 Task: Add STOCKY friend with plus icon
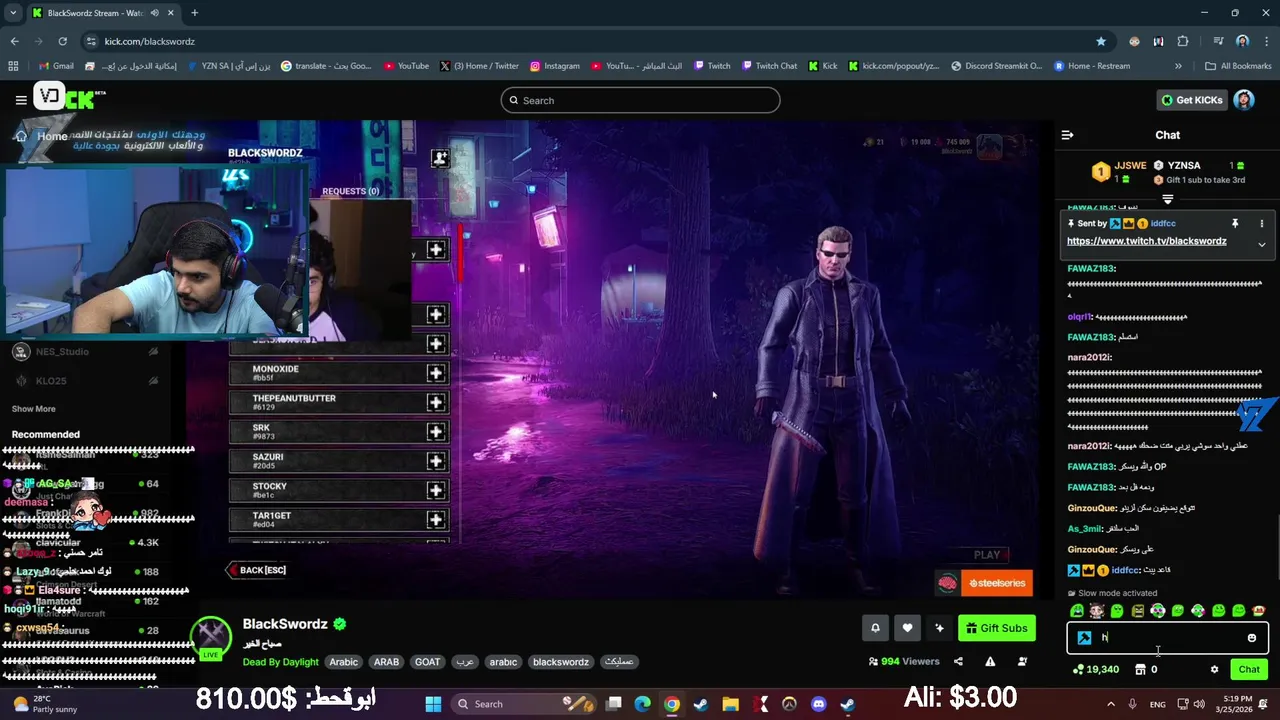435,490
